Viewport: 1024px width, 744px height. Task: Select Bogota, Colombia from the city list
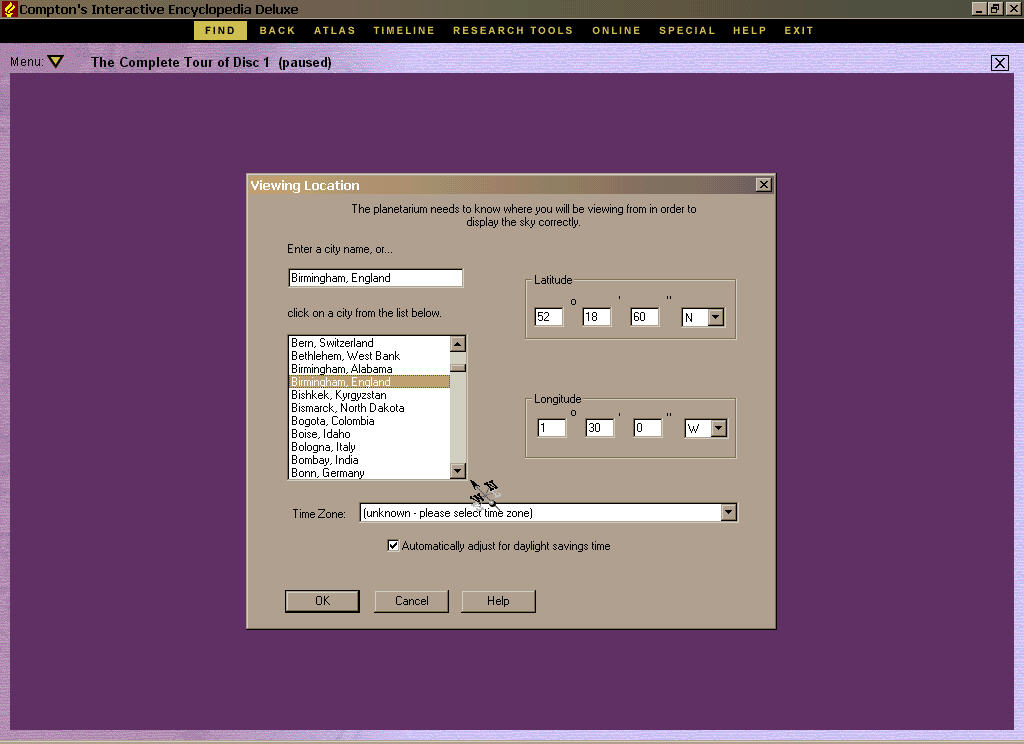[333, 421]
